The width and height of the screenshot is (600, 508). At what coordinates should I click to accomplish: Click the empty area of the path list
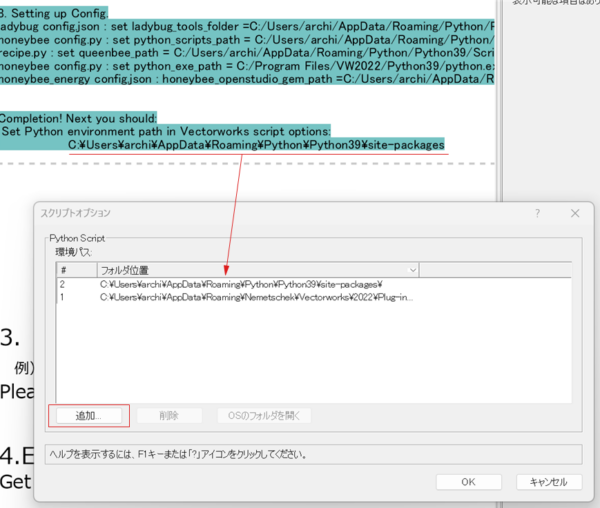click(320, 350)
